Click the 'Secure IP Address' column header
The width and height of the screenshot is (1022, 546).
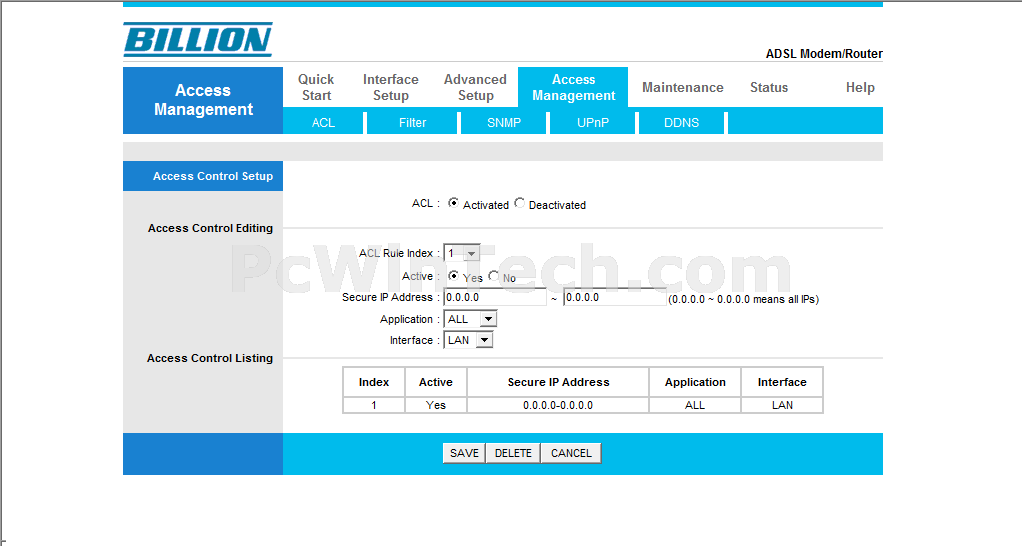(x=558, y=382)
